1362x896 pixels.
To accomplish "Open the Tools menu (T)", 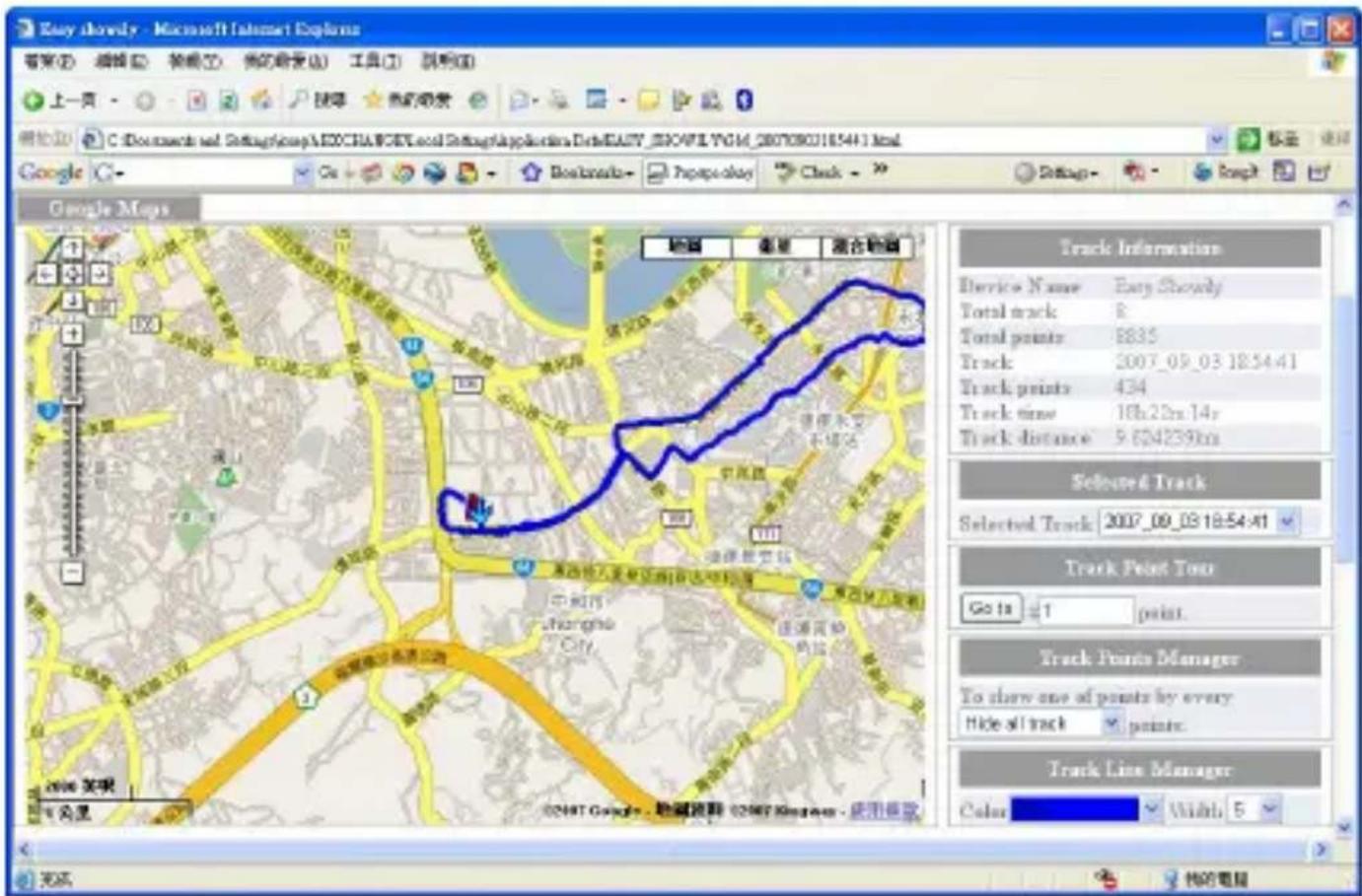I will (375, 61).
